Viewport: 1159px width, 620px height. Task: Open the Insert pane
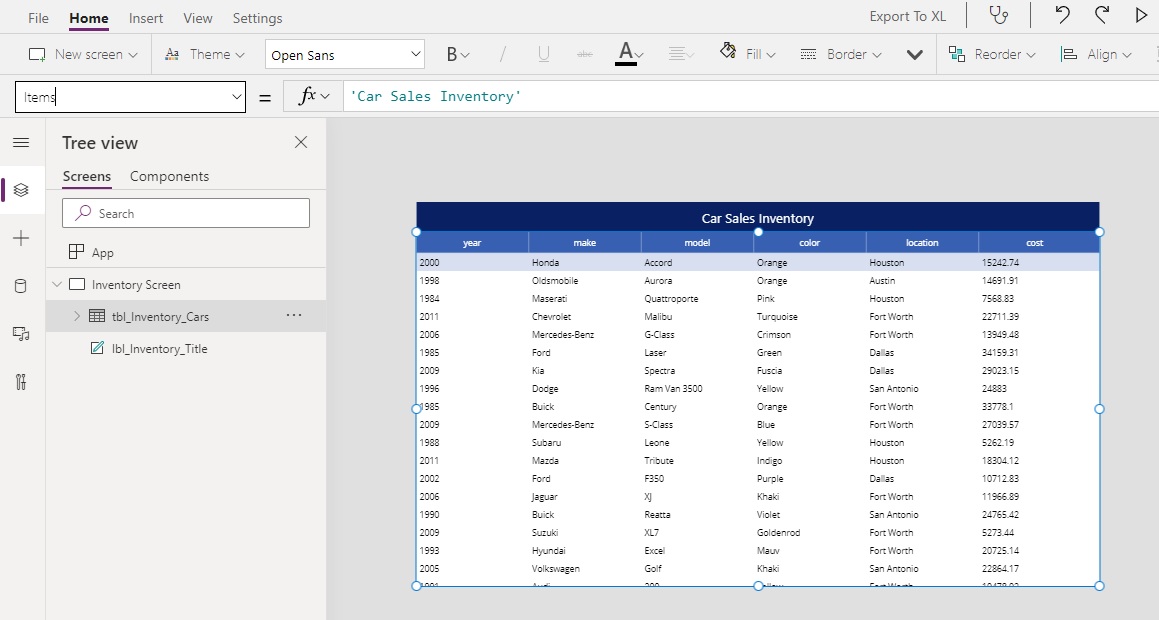pos(21,238)
